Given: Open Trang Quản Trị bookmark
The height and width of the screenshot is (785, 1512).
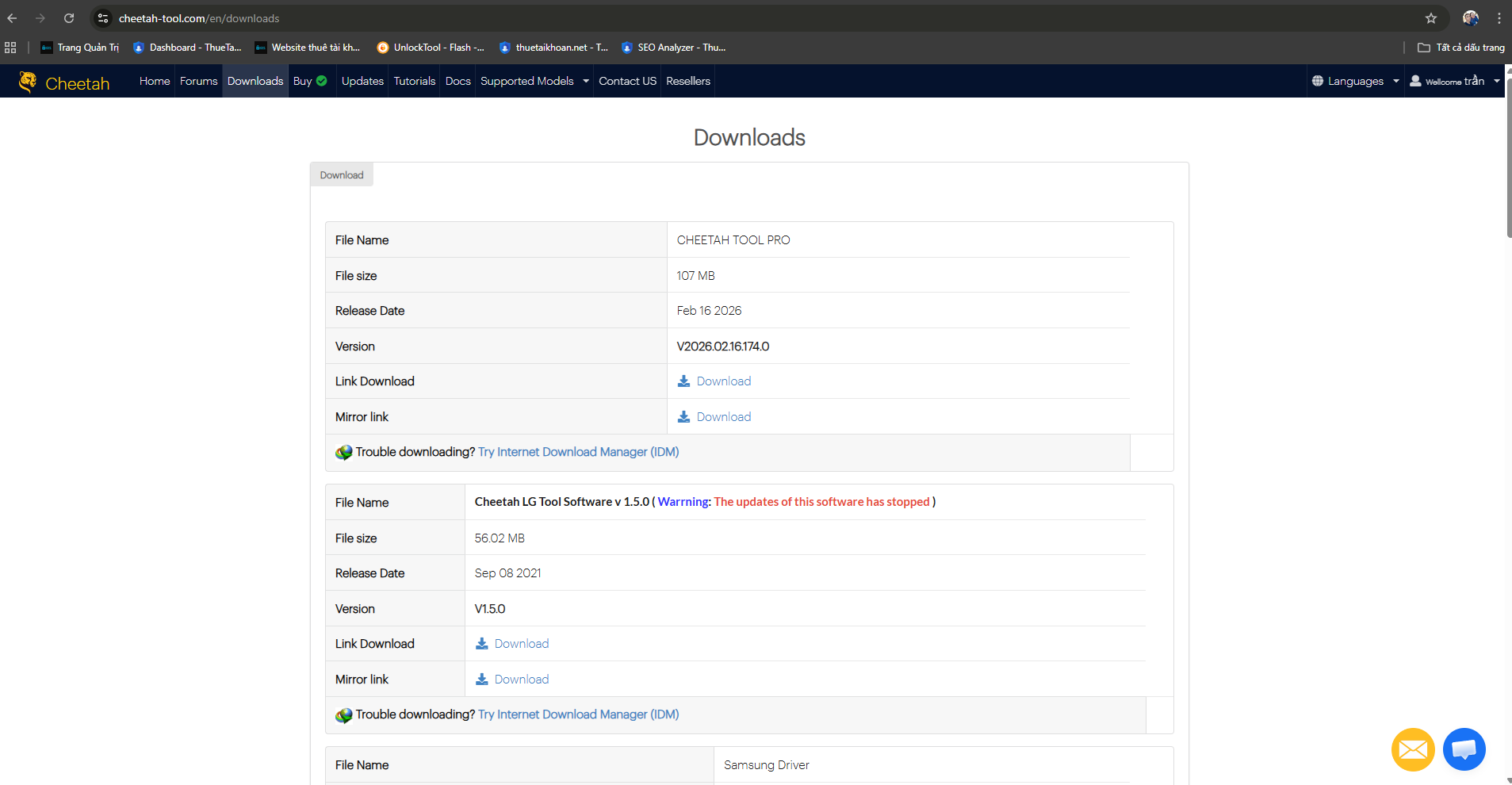Looking at the screenshot, I should pyautogui.click(x=80, y=48).
